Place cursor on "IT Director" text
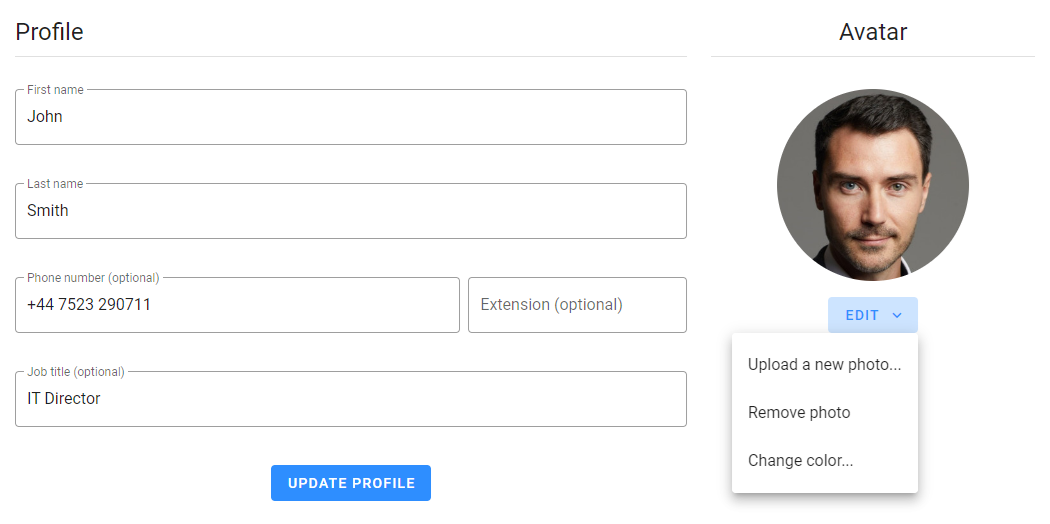1050x524 pixels. click(x=64, y=399)
